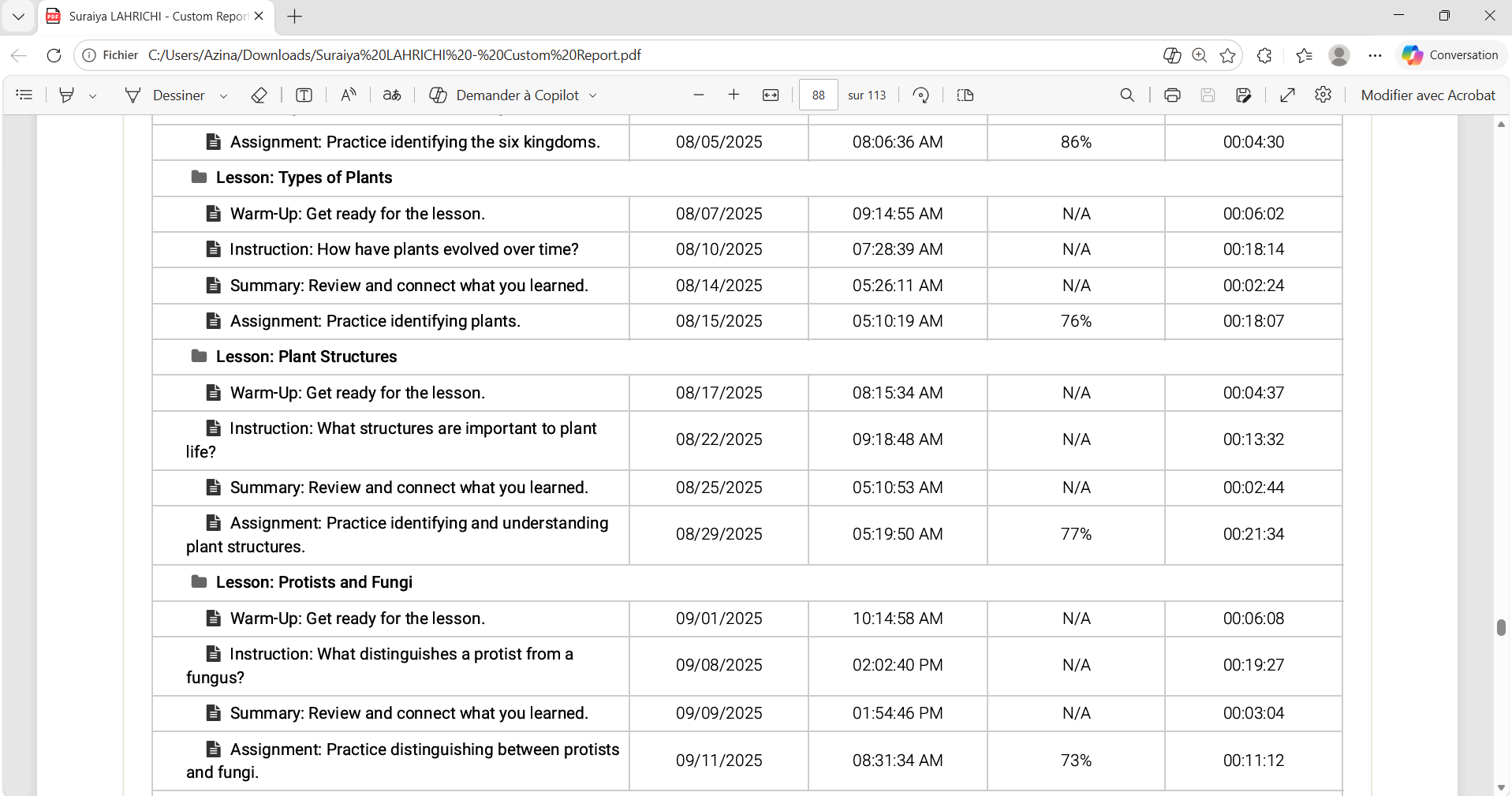Rotate the PDF page
1512x796 pixels.
[920, 95]
